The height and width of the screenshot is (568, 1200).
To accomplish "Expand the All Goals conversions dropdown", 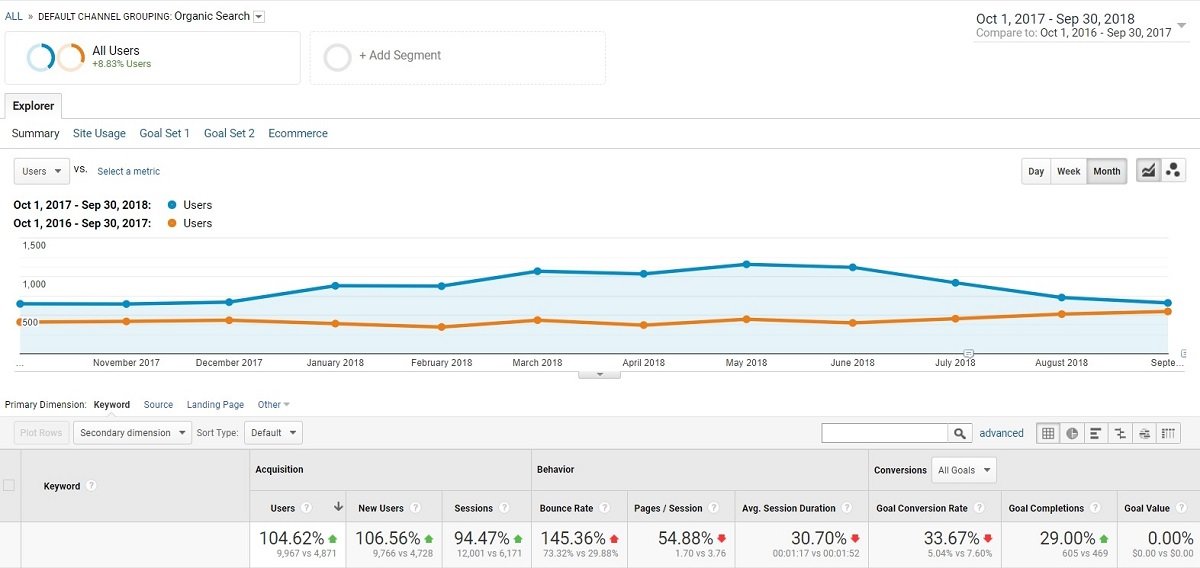I will point(963,470).
